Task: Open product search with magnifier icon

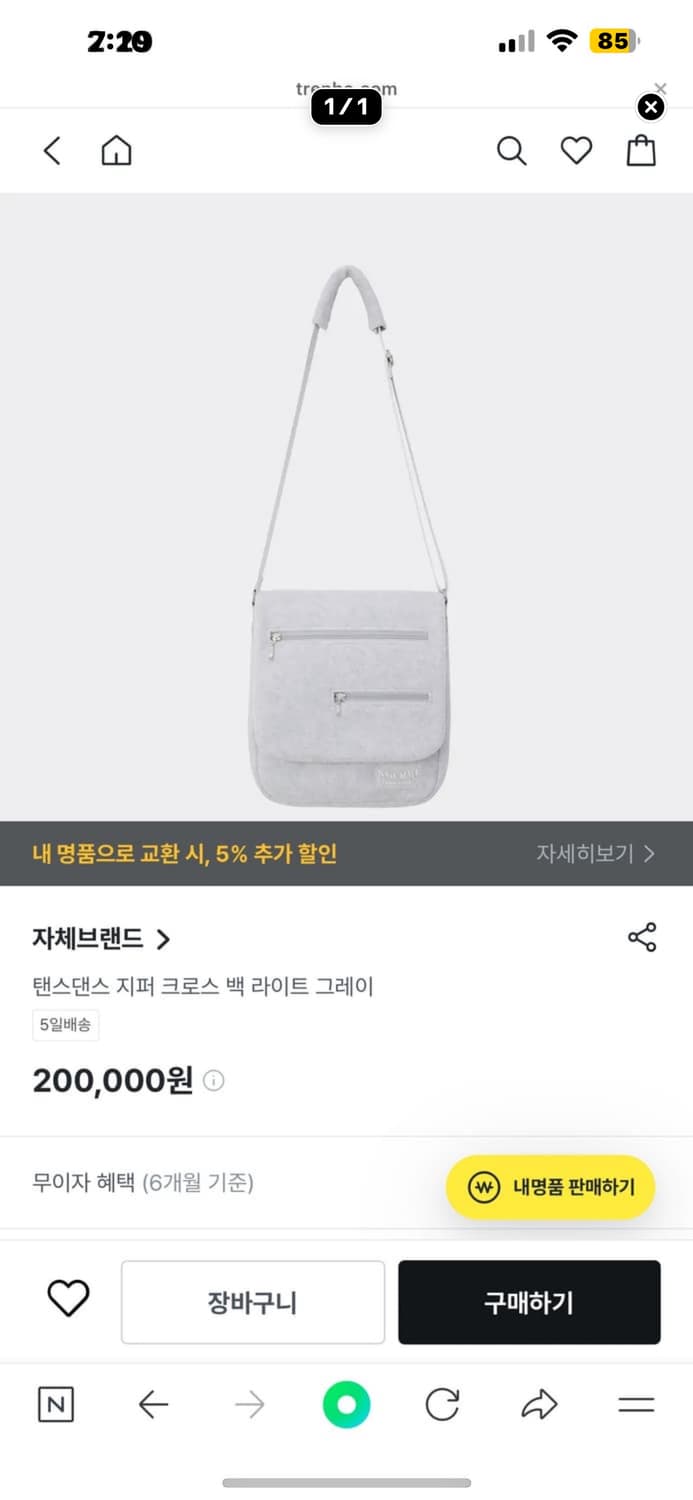Action: coord(511,150)
